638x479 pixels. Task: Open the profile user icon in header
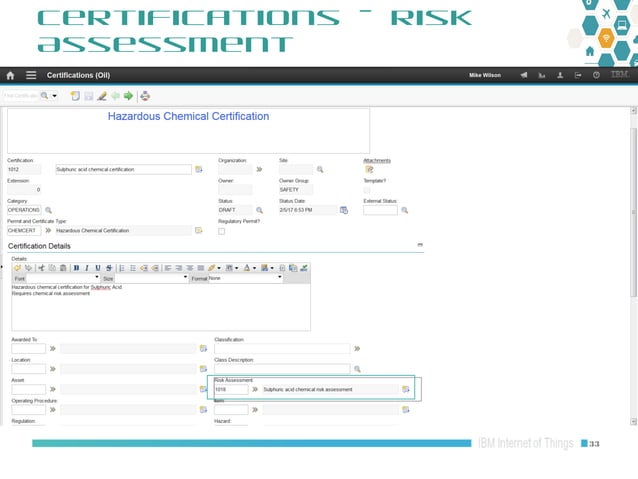[560, 75]
